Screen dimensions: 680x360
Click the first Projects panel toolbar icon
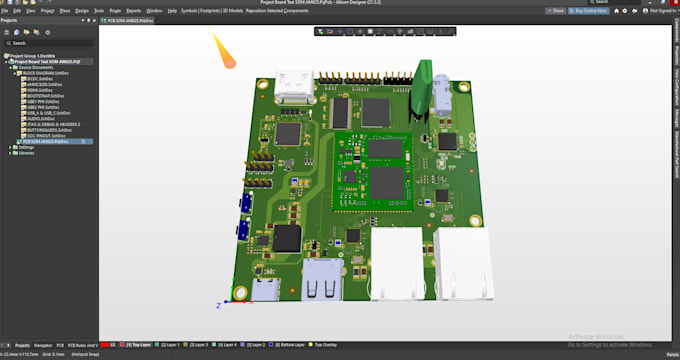tap(7, 33)
